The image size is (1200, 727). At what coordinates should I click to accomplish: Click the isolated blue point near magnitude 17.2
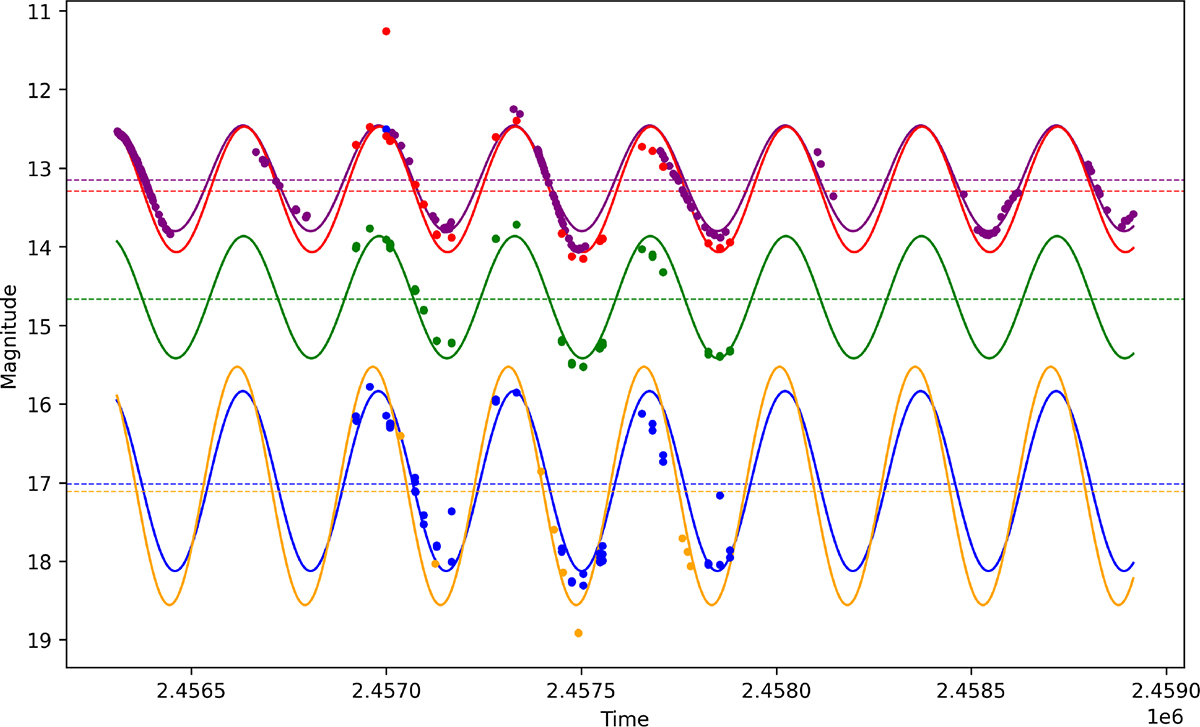(x=719, y=495)
